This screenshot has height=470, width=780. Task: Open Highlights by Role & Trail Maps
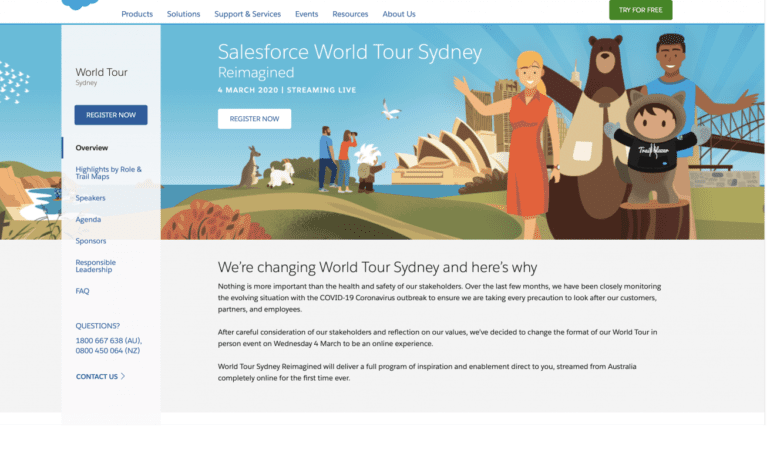108,173
